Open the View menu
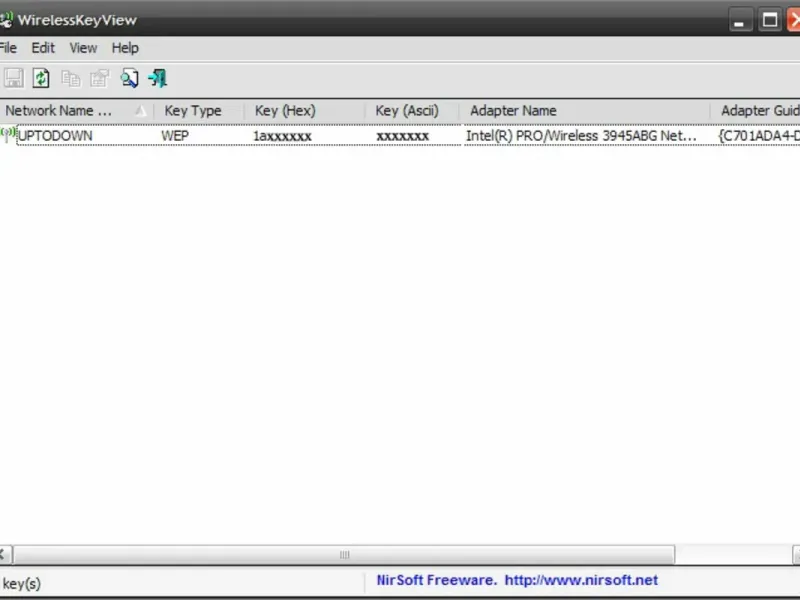This screenshot has width=800, height=600. [83, 48]
